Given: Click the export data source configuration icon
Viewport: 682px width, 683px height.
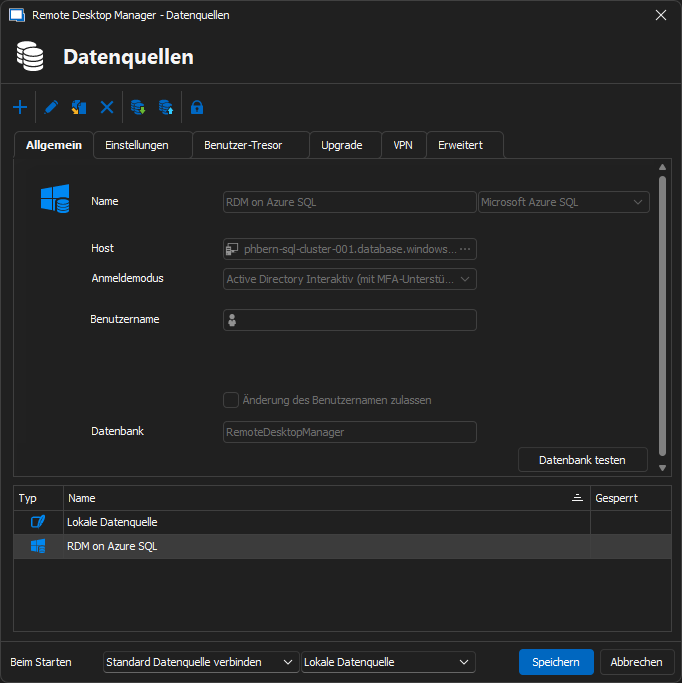Looking at the screenshot, I should tap(166, 107).
